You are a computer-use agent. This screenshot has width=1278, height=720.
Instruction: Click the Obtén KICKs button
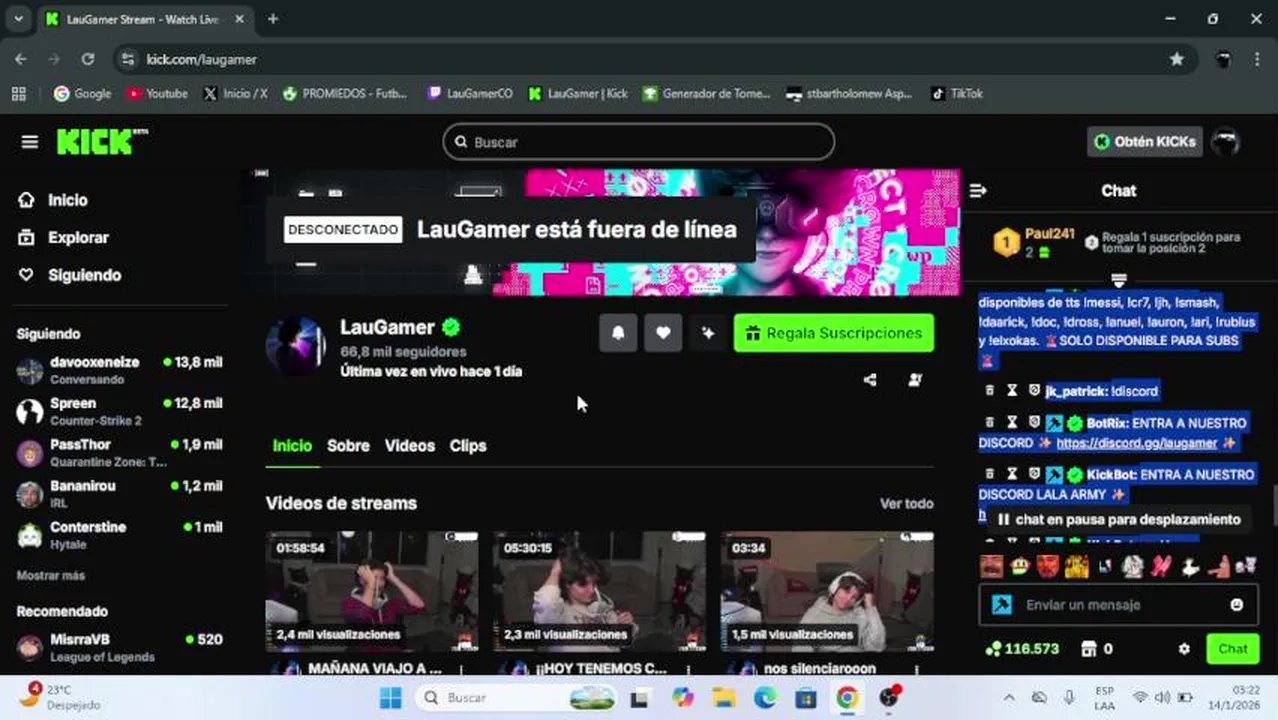1144,142
